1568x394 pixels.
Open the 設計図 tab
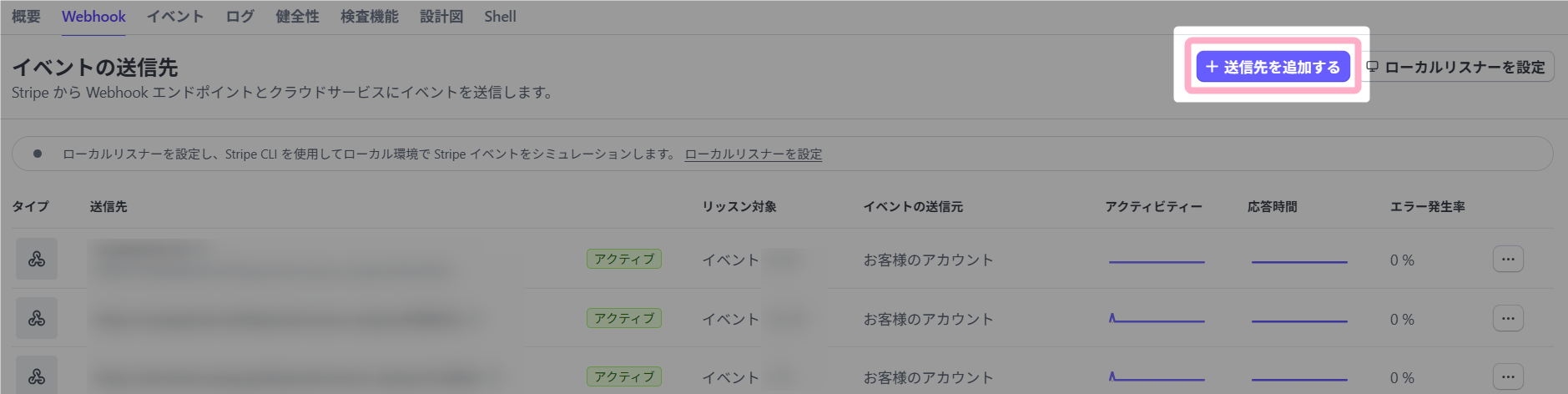coord(441,17)
